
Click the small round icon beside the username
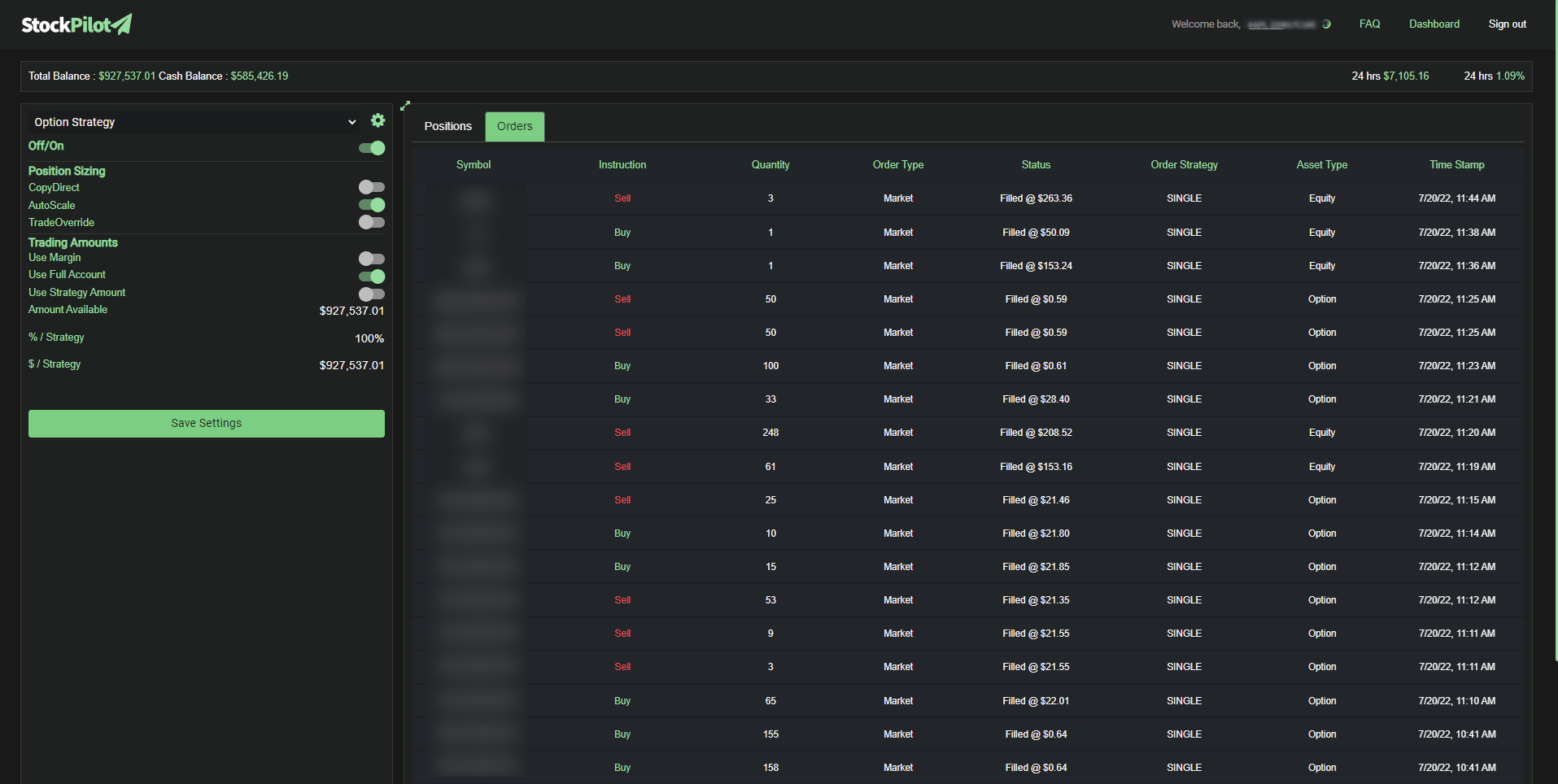[1329, 24]
